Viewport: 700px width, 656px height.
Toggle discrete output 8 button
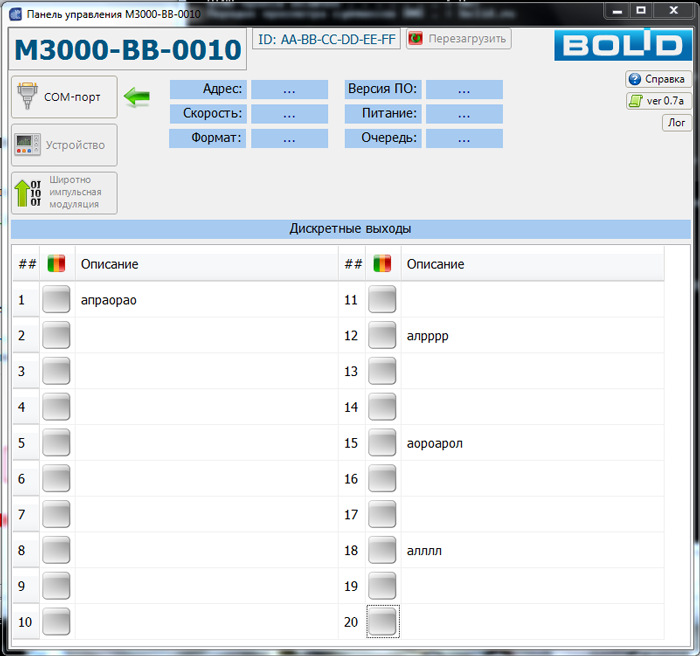tap(56, 550)
